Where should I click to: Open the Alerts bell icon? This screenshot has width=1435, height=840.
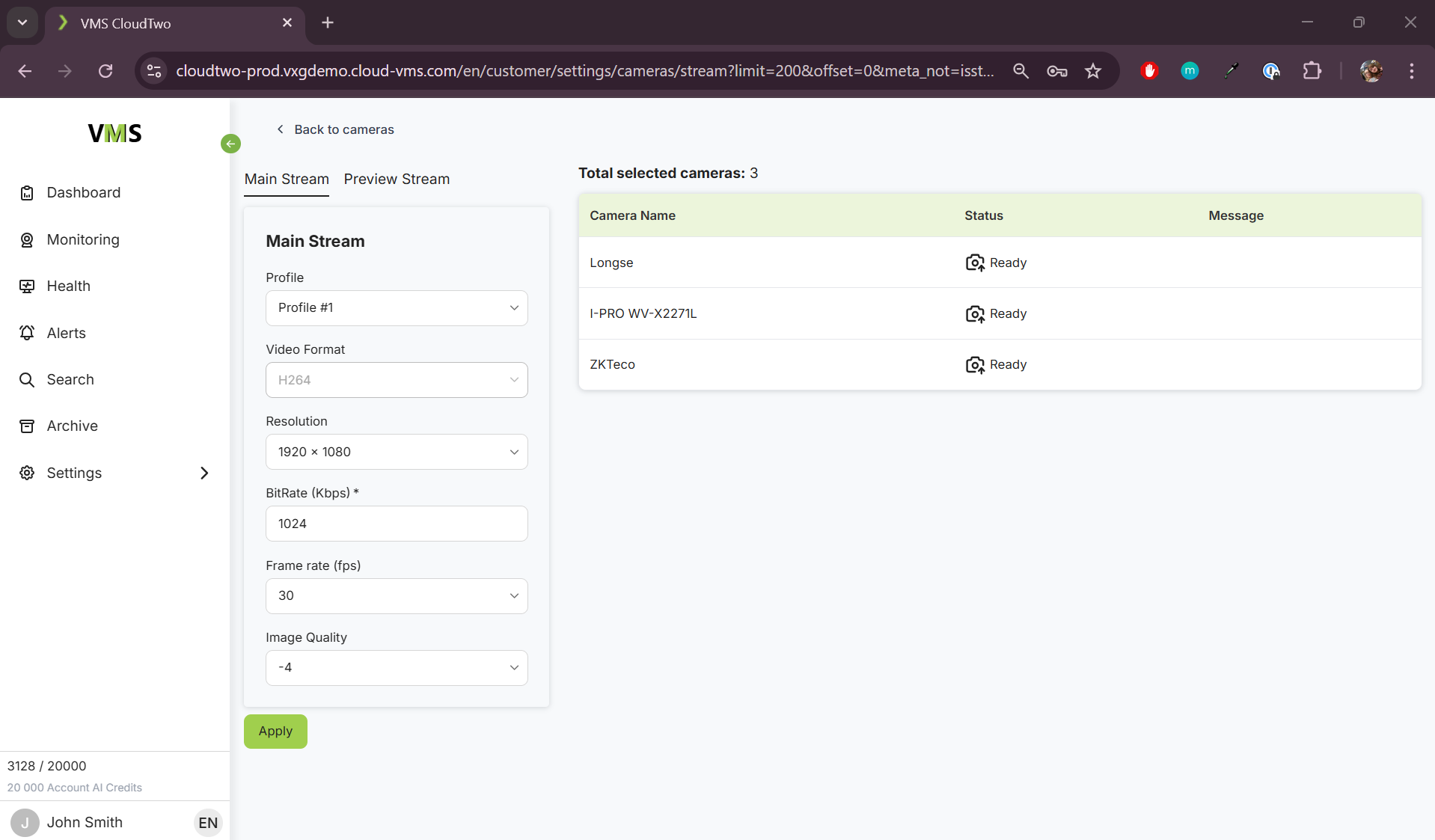pyautogui.click(x=27, y=333)
